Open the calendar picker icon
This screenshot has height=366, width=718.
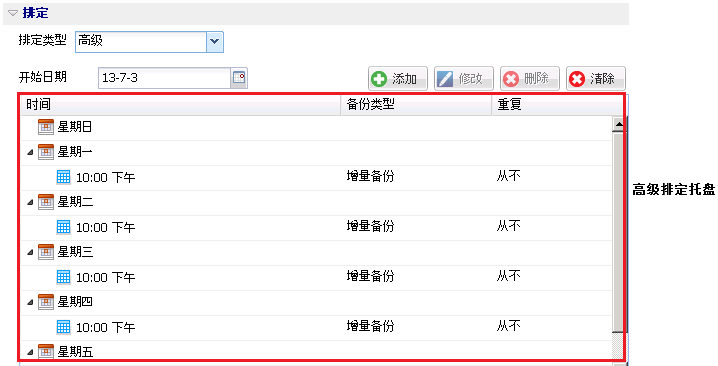coord(239,78)
